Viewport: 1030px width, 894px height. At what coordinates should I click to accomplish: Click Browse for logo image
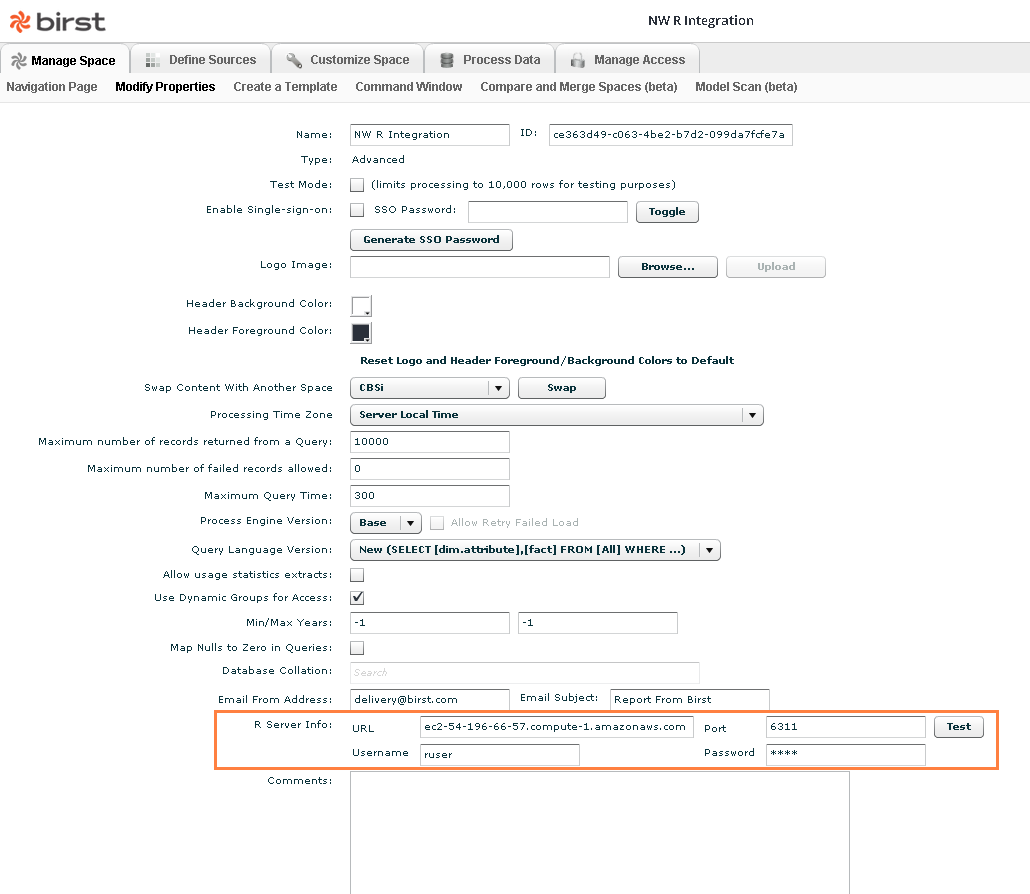click(667, 267)
